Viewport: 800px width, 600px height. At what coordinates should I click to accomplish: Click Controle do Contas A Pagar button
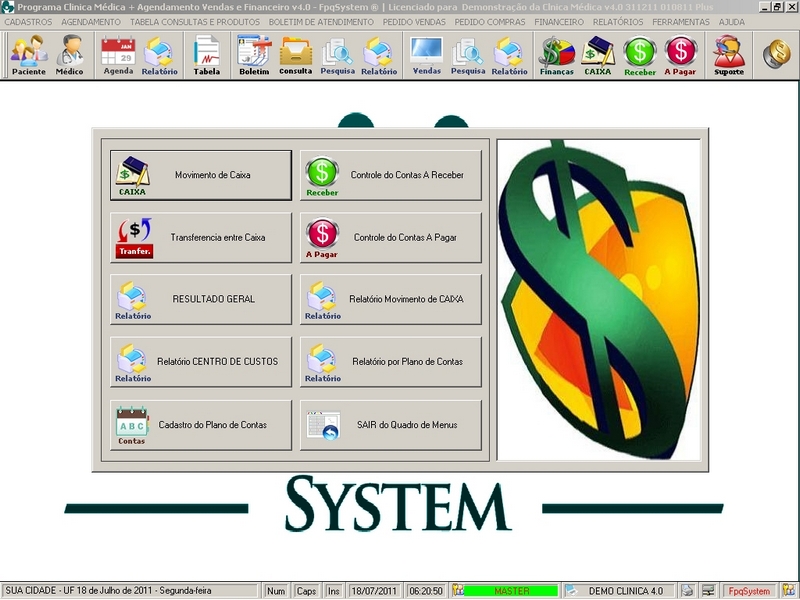(391, 238)
